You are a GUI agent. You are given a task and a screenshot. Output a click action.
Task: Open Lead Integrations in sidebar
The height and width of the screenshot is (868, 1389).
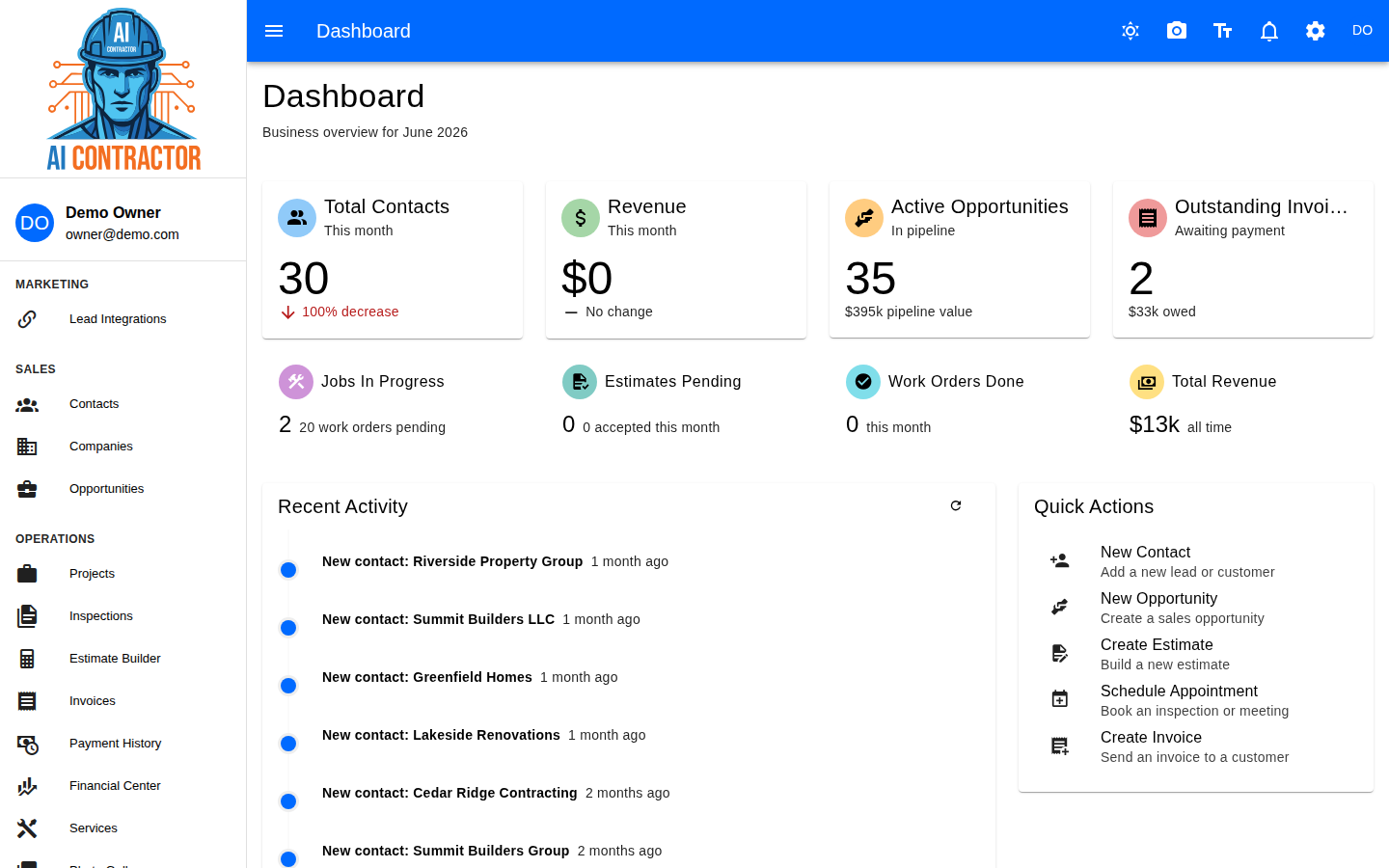tap(123, 319)
